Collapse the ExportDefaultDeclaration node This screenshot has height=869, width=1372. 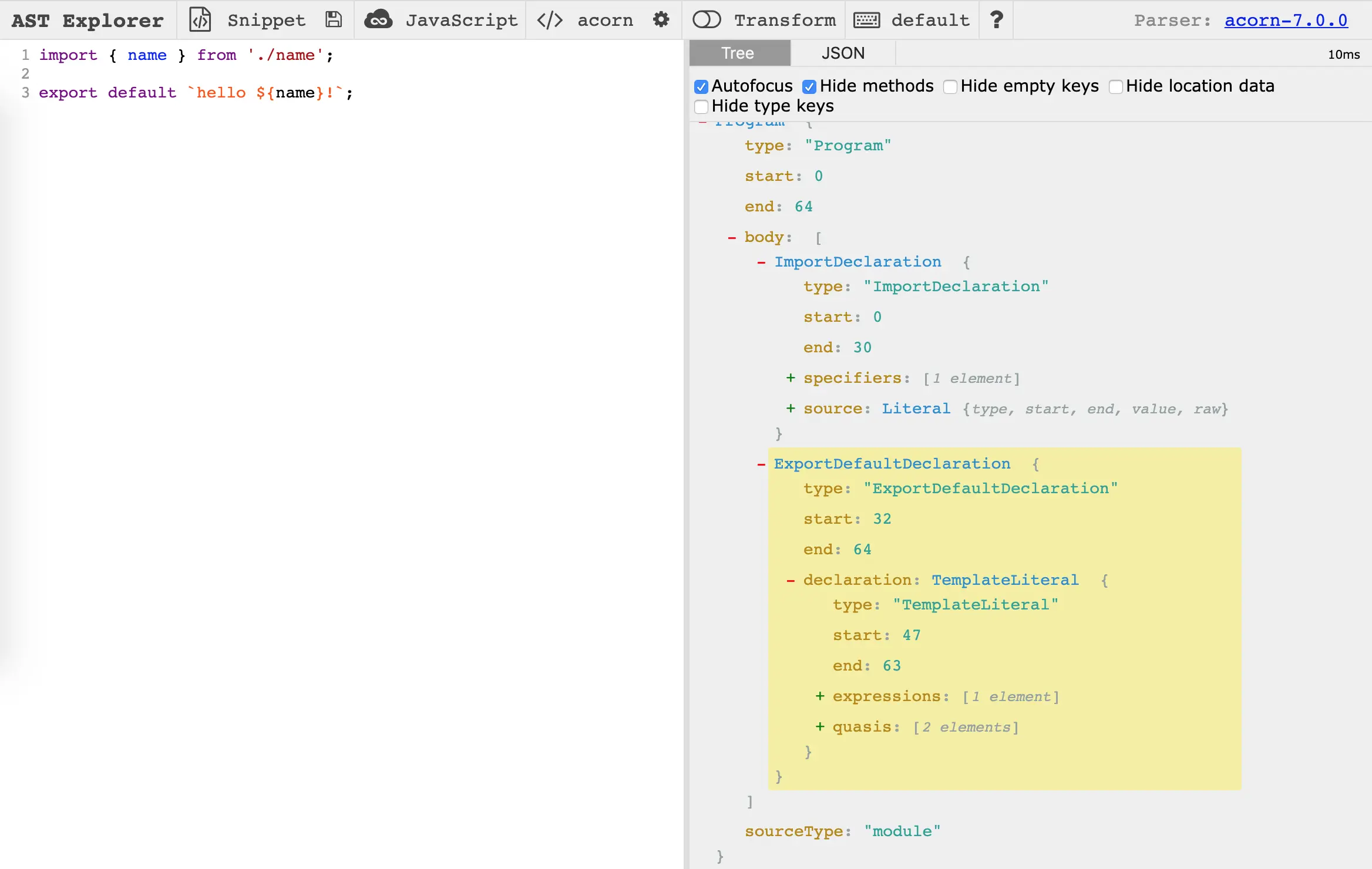[x=762, y=464]
